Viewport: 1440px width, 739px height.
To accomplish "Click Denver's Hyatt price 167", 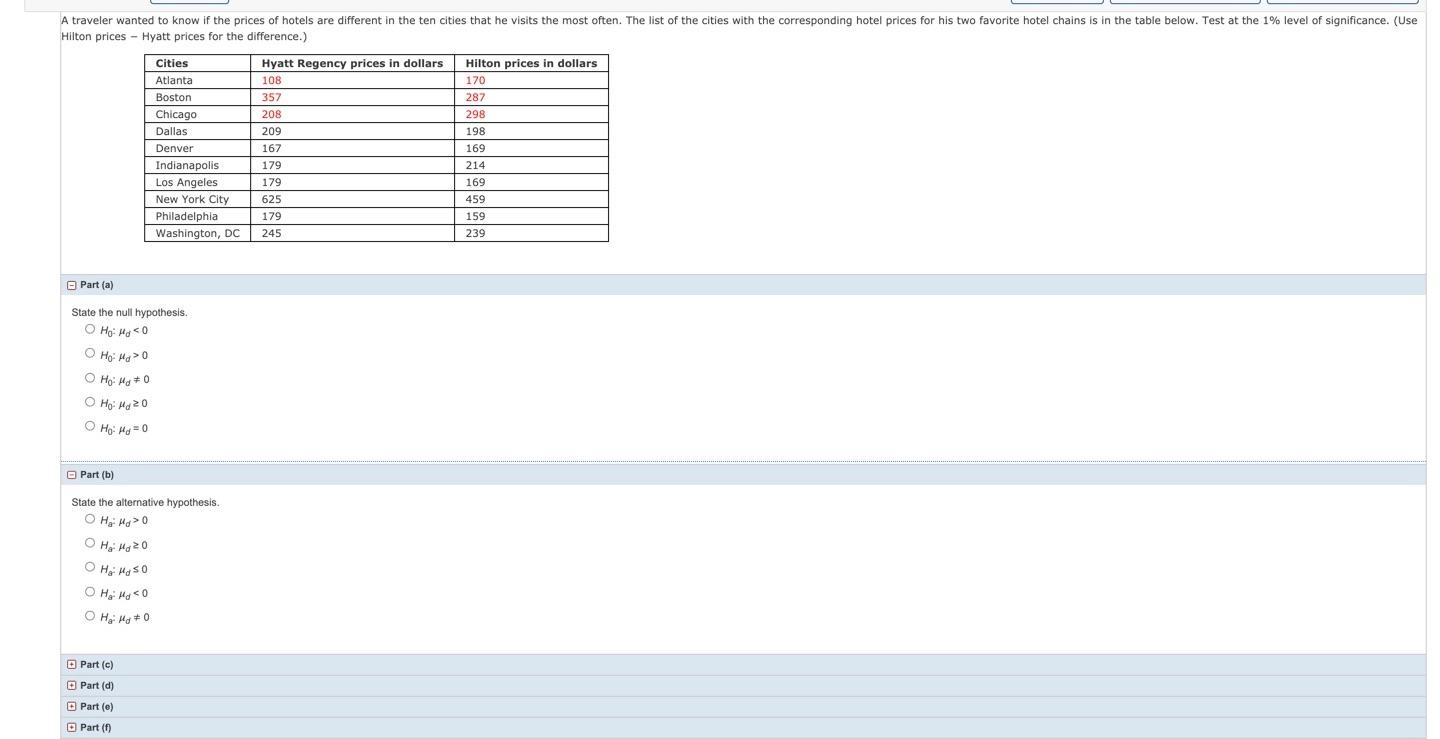I will 353,148.
